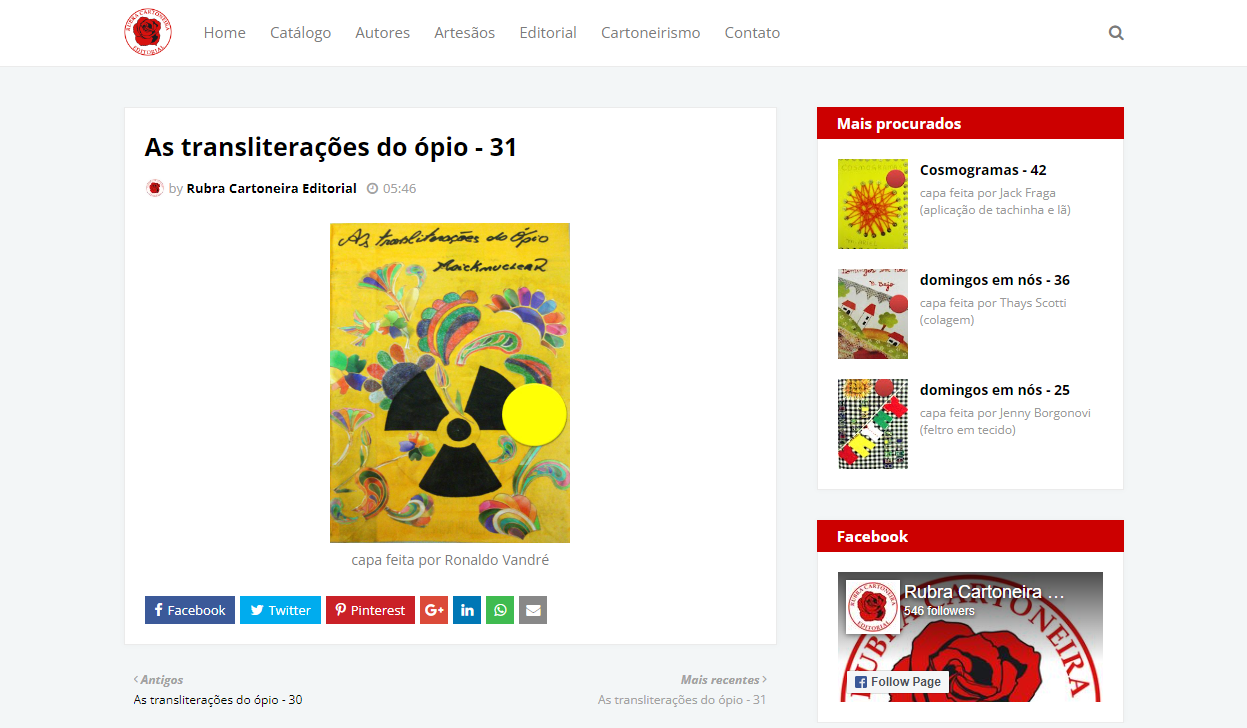Image resolution: width=1247 pixels, height=728 pixels.
Task: Share post via WhatsApp icon
Action: [500, 610]
